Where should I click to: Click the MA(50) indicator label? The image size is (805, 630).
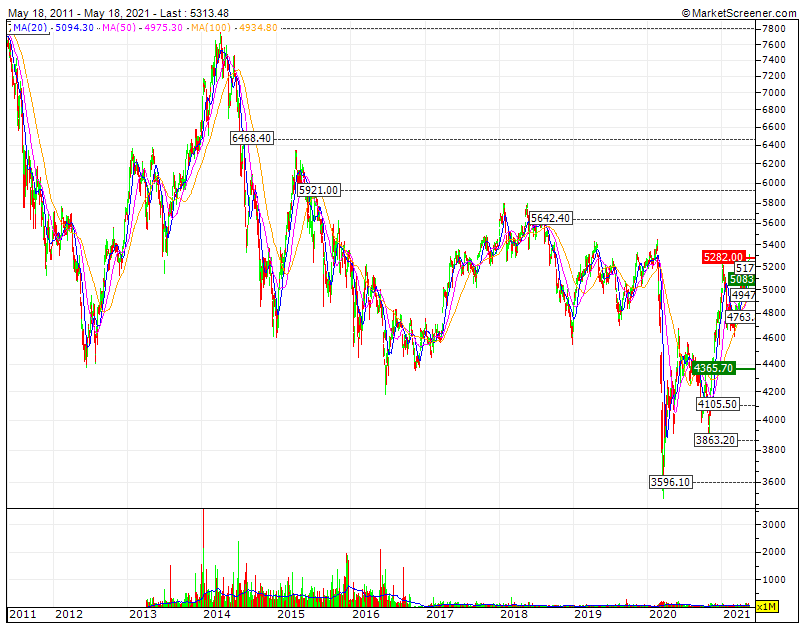[119, 28]
